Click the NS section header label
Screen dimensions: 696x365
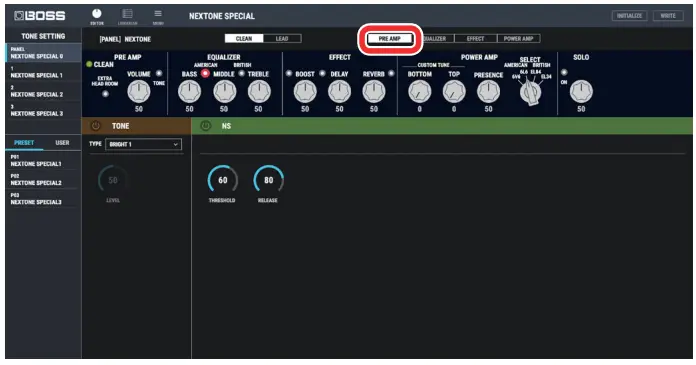pyautogui.click(x=226, y=126)
